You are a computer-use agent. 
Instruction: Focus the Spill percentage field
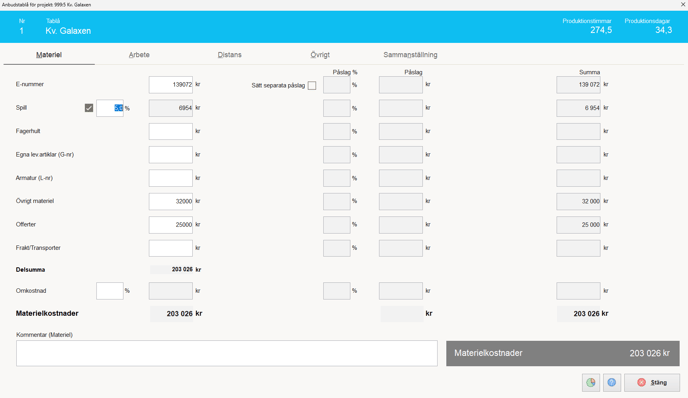(x=110, y=108)
